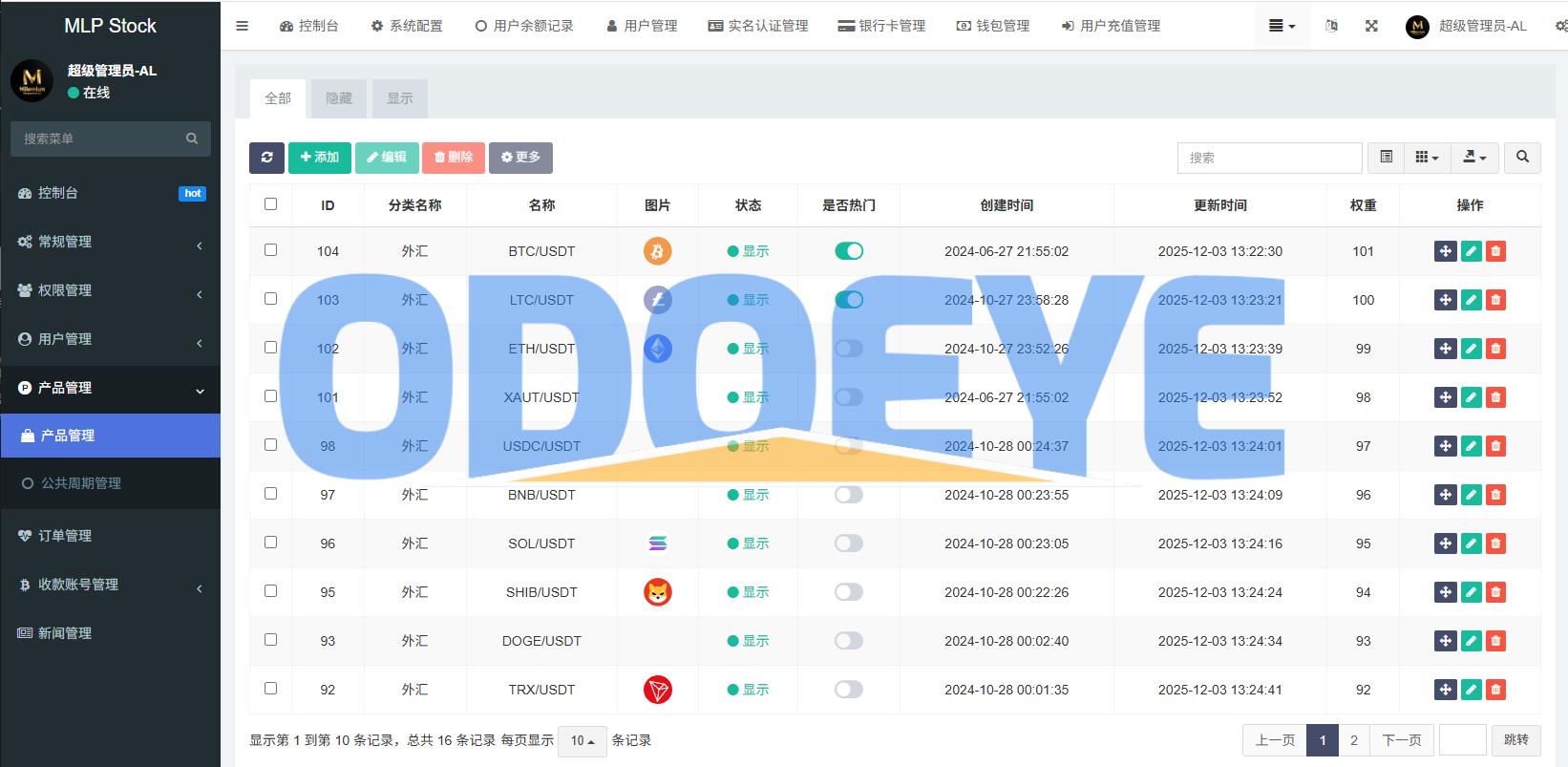Image resolution: width=1568 pixels, height=767 pixels.
Task: Open the column visibility grid dropdown
Action: (1427, 158)
